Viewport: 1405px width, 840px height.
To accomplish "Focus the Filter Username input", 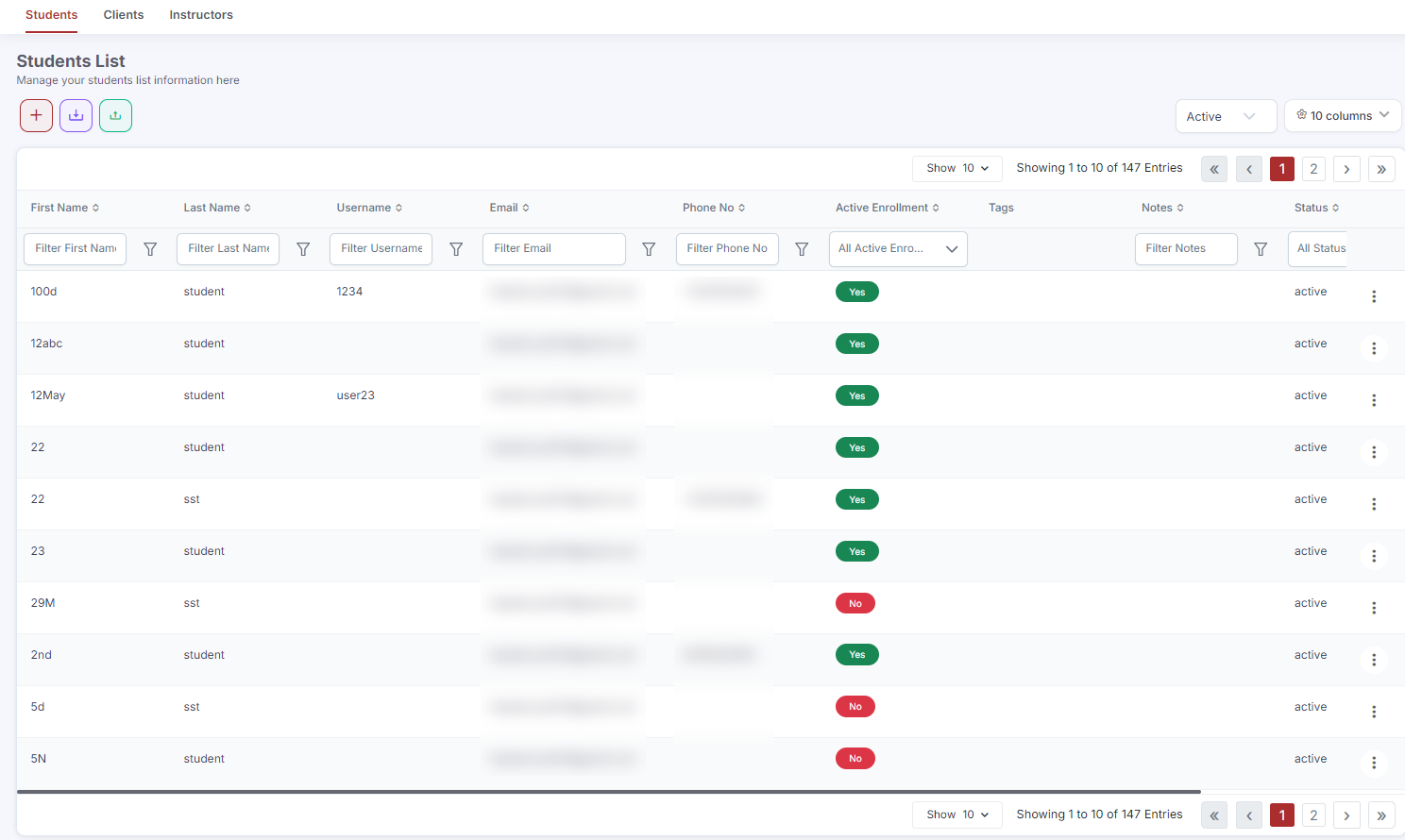I will click(x=381, y=249).
